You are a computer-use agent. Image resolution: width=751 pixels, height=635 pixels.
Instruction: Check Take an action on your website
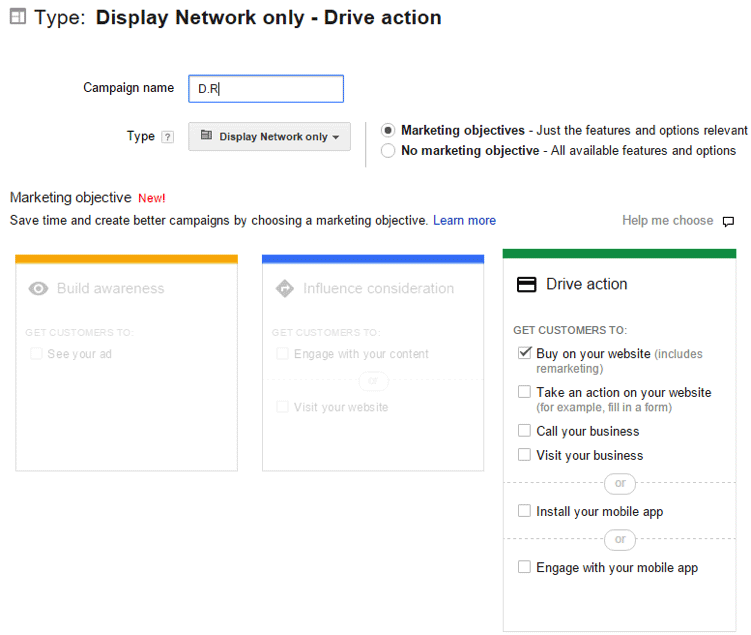[524, 392]
